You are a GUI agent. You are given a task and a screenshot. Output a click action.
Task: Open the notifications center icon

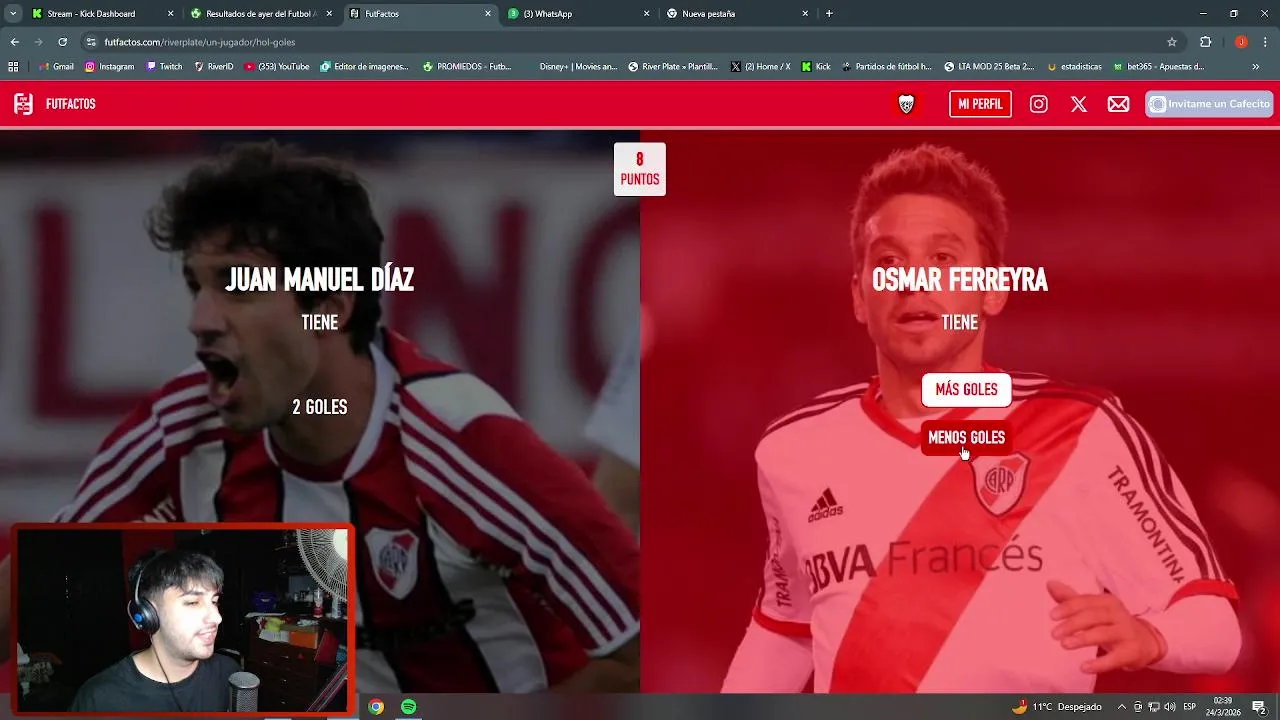pyautogui.click(x=1259, y=707)
